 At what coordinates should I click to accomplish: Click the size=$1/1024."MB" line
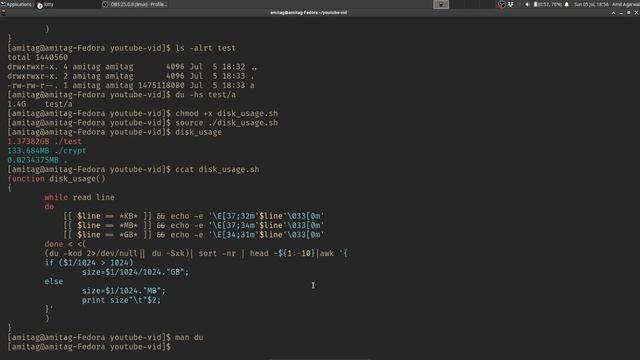[x=124, y=291]
